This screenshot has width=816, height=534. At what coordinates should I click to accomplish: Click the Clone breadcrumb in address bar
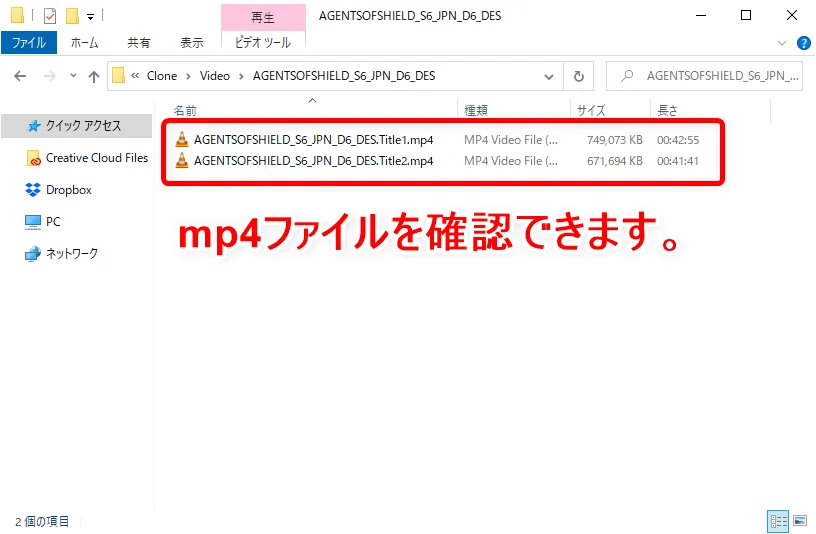(162, 76)
